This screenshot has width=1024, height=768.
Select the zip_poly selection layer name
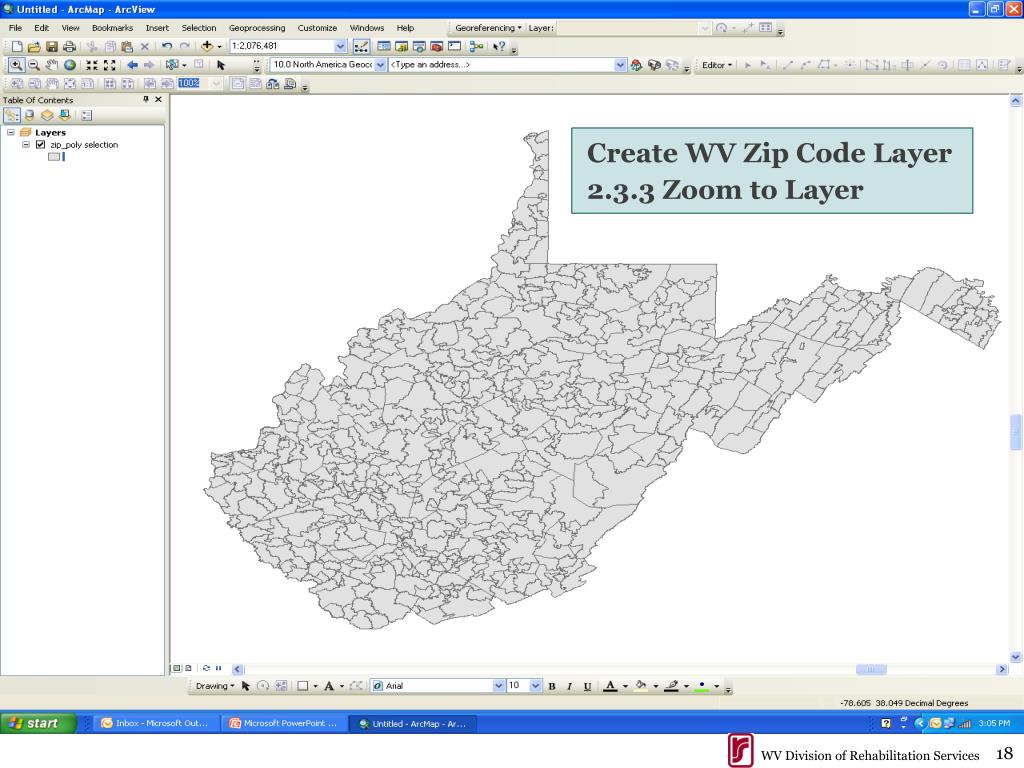point(84,145)
